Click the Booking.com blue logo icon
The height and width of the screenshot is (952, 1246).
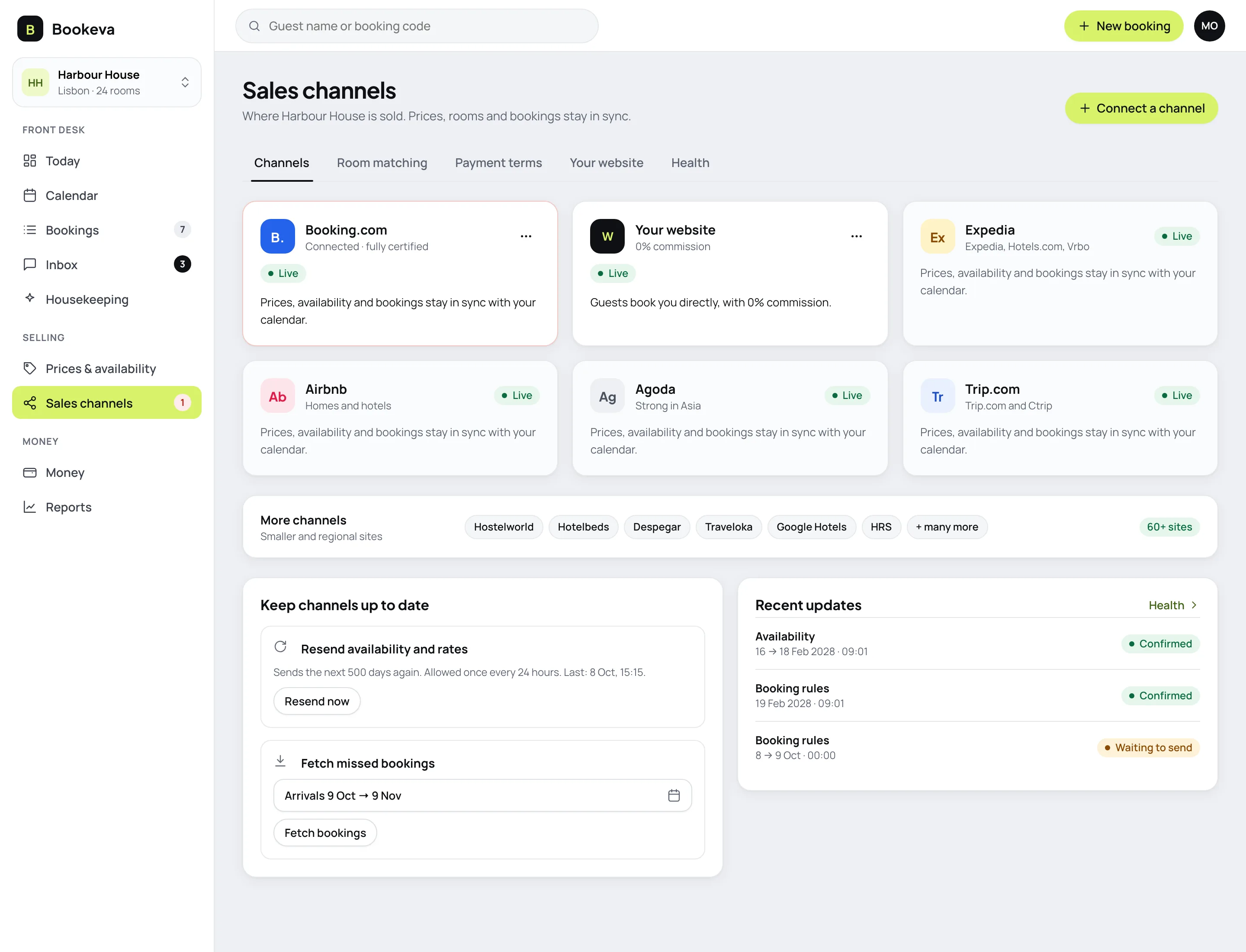tap(278, 236)
